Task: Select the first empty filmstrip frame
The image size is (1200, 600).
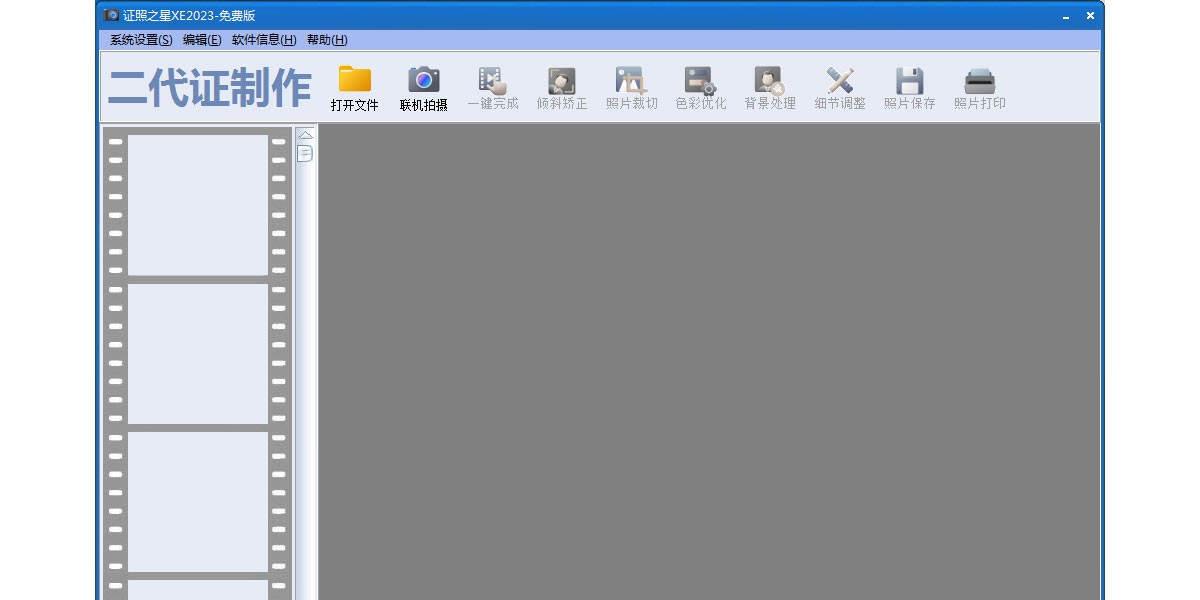Action: point(198,205)
